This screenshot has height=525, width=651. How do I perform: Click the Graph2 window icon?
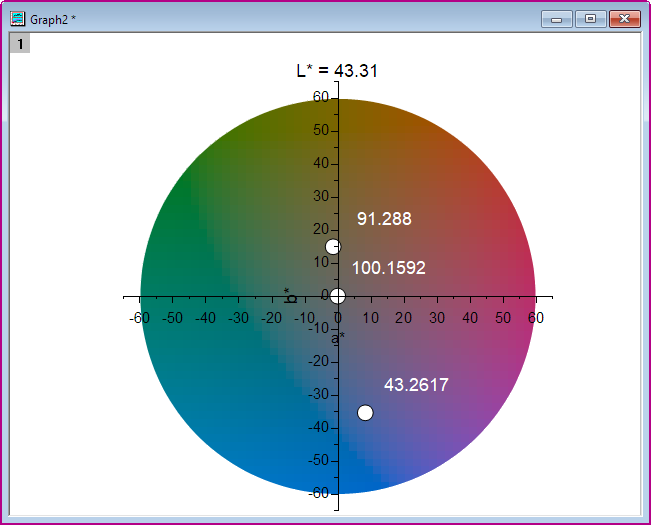coord(18,19)
